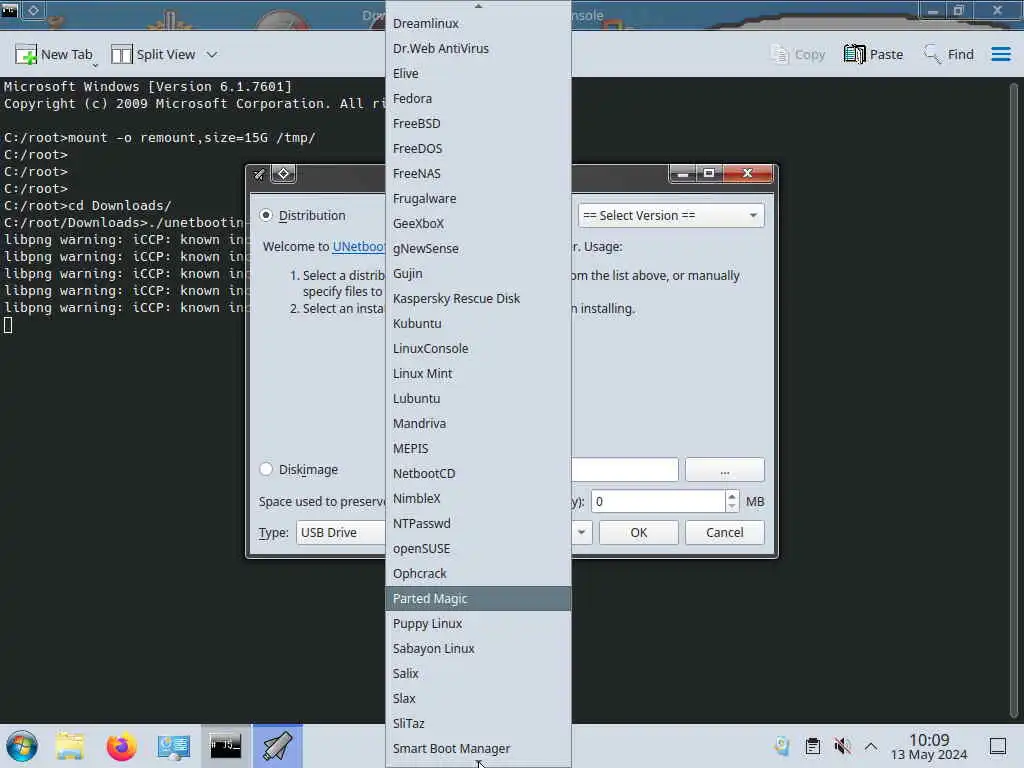
Task: Expand the Split View dropdown chevron
Action: click(x=212, y=54)
